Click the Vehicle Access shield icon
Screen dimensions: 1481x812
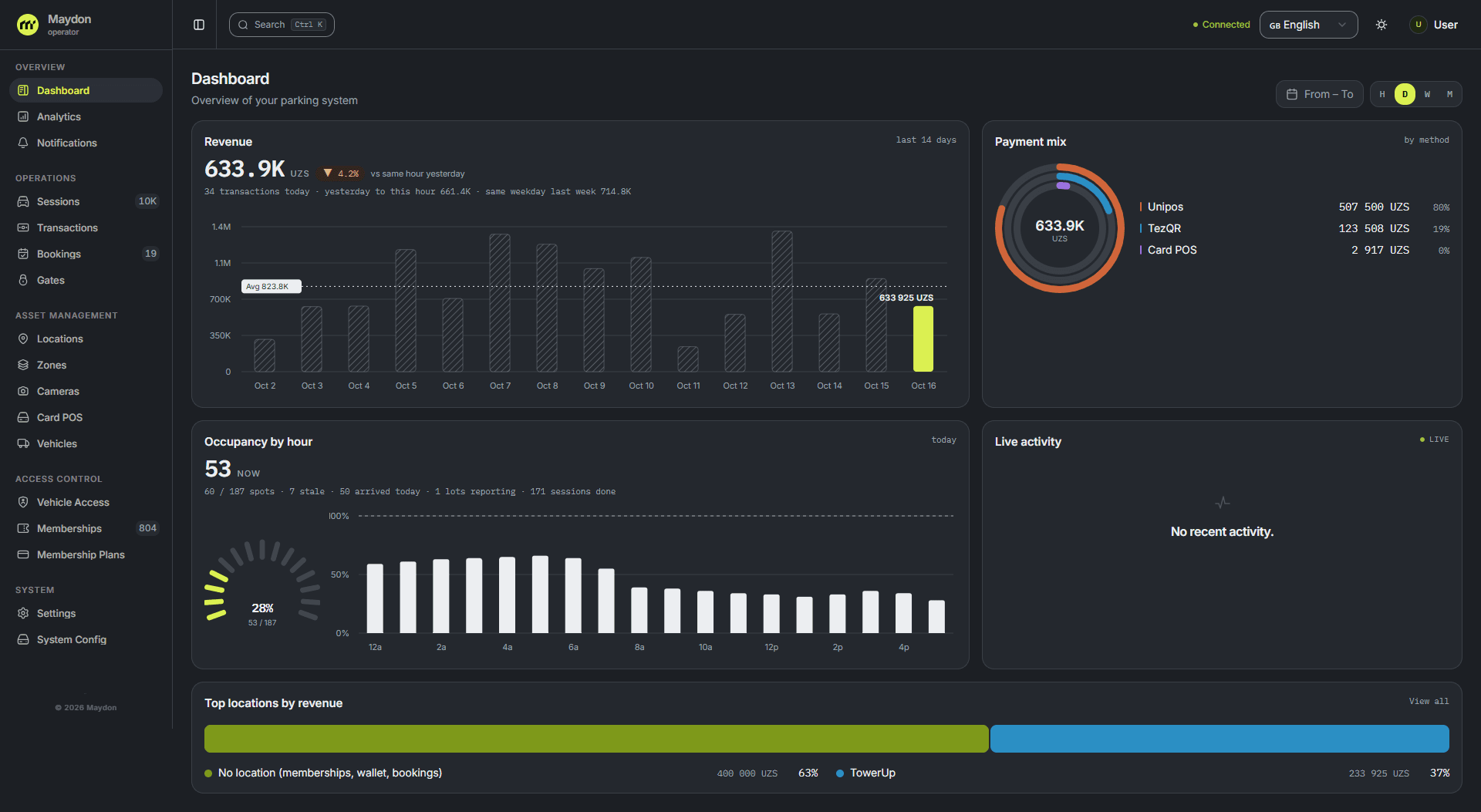tap(23, 502)
